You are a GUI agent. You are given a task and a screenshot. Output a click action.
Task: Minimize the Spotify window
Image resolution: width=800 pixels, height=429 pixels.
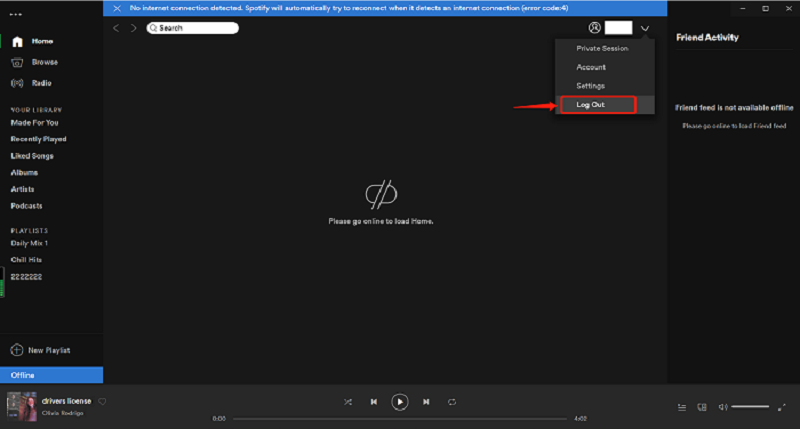coord(743,9)
